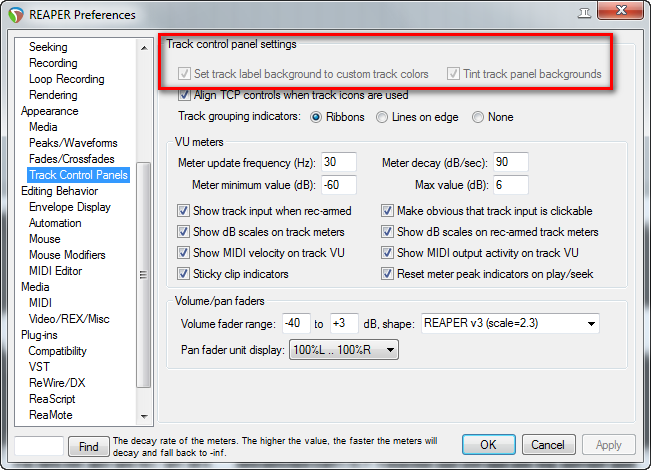Click the REAPER logo icon in title bar
651x470 pixels.
(16, 15)
